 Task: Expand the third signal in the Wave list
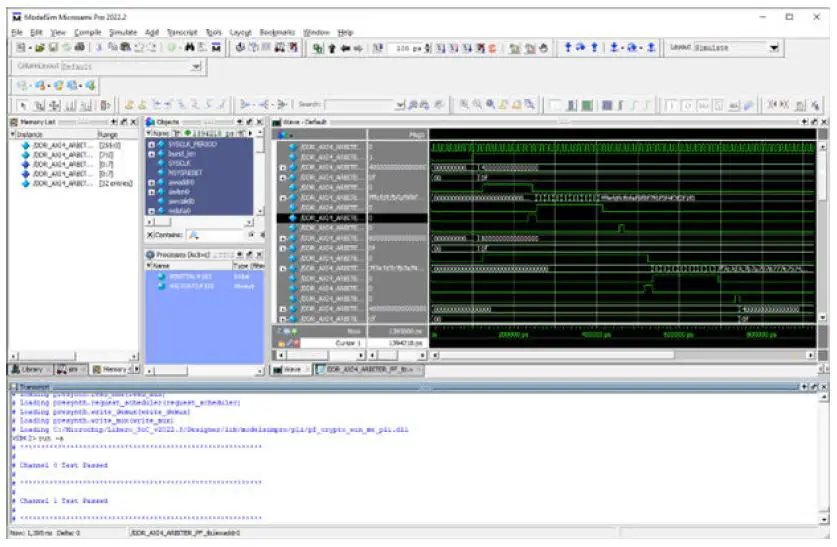[283, 168]
